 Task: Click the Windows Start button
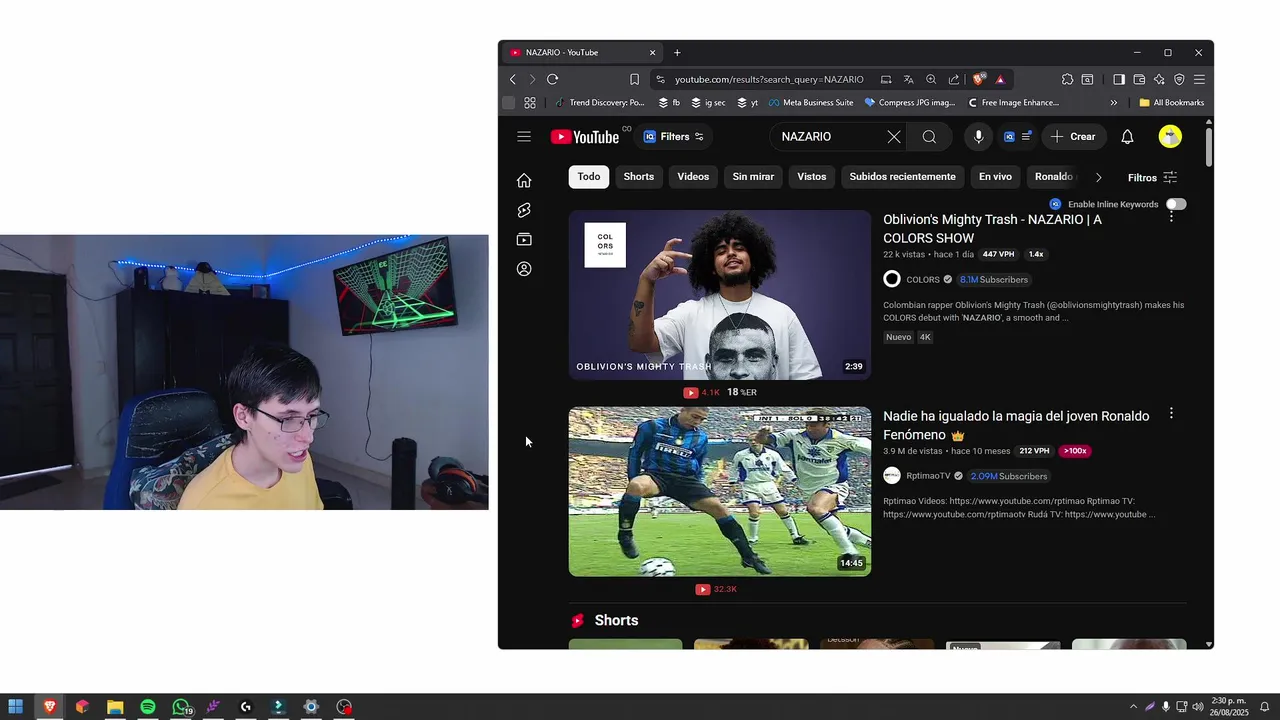[x=16, y=707]
